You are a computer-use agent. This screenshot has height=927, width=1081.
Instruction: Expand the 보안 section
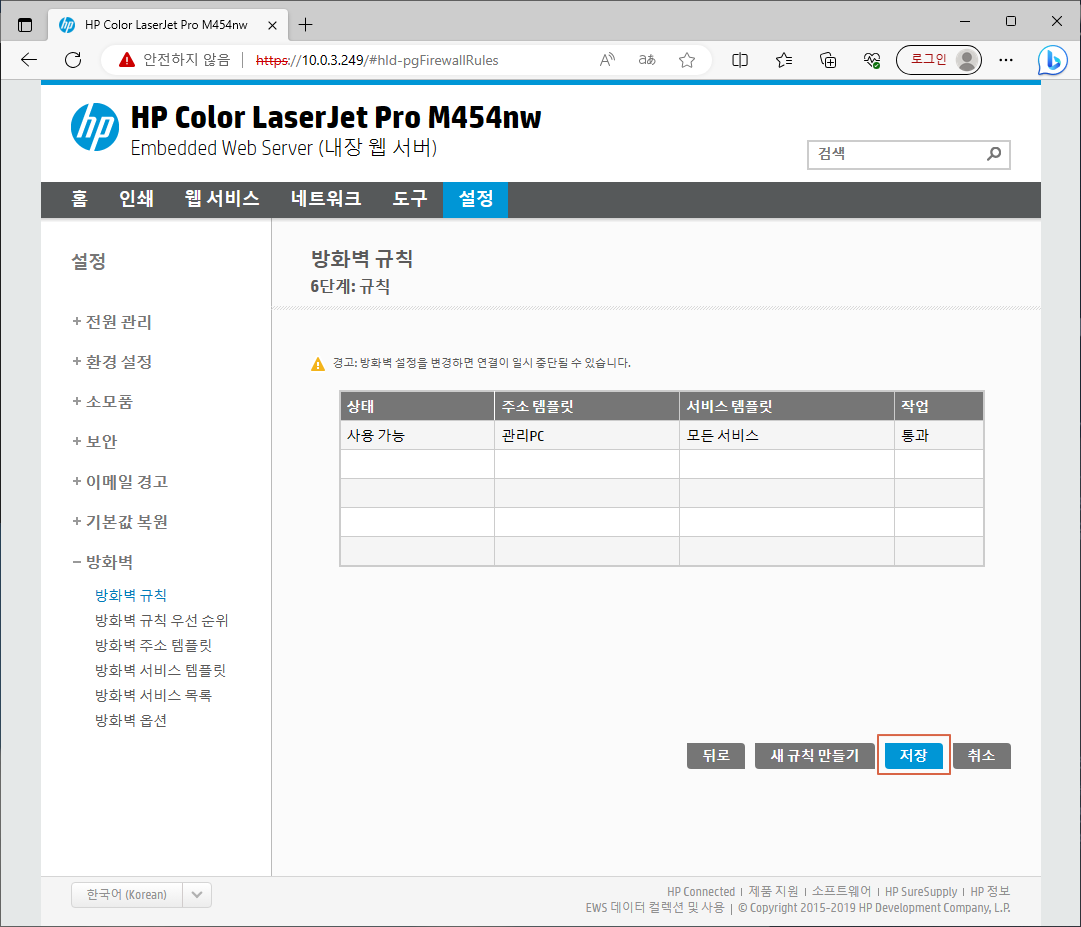(x=94, y=442)
